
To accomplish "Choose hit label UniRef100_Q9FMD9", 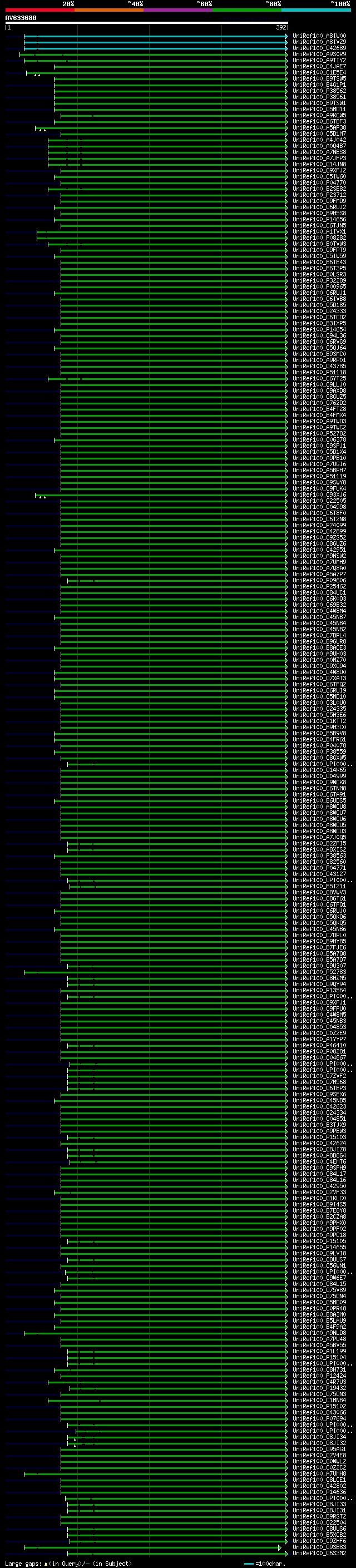I will click(319, 201).
